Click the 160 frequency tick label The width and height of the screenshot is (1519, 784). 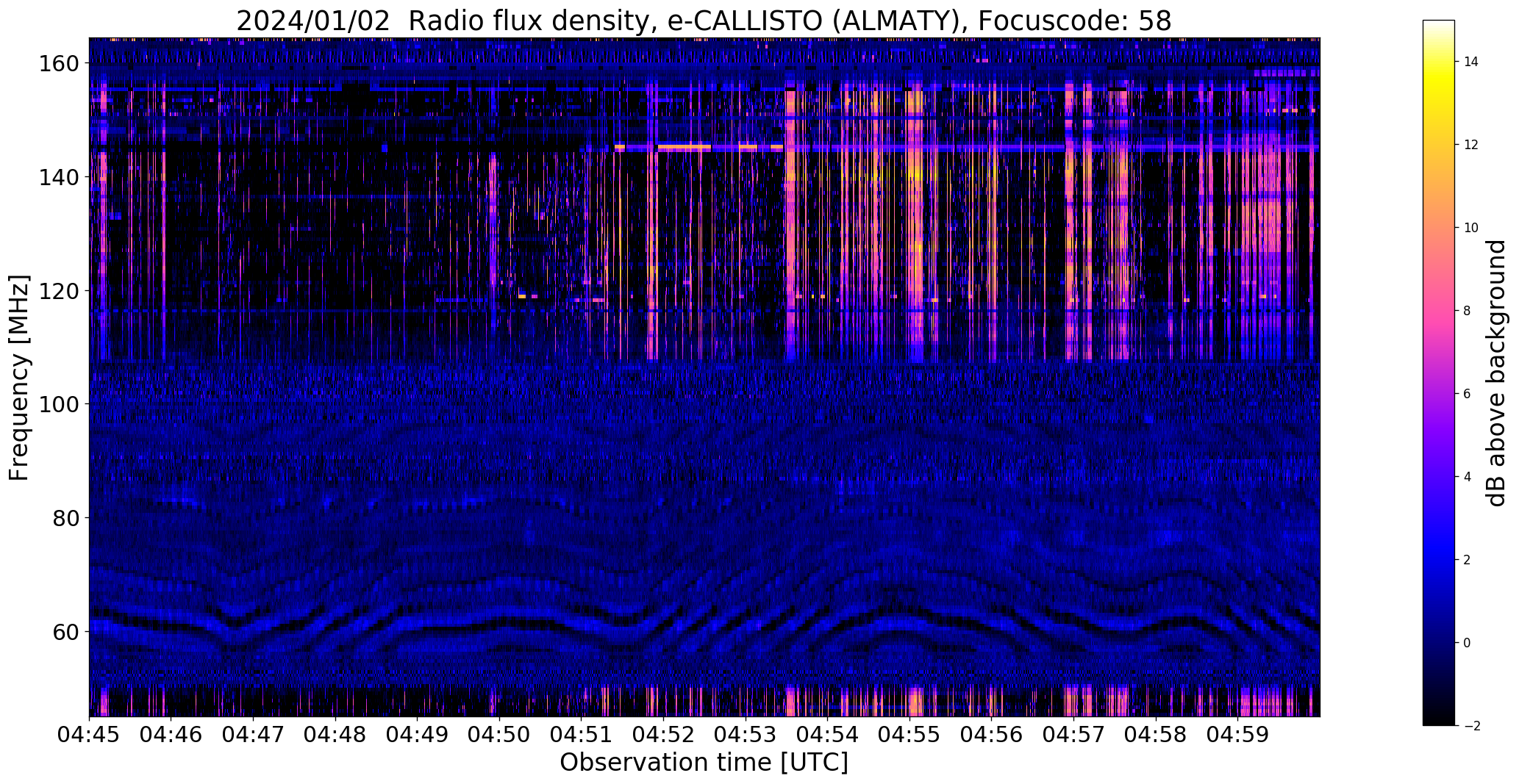click(x=58, y=64)
